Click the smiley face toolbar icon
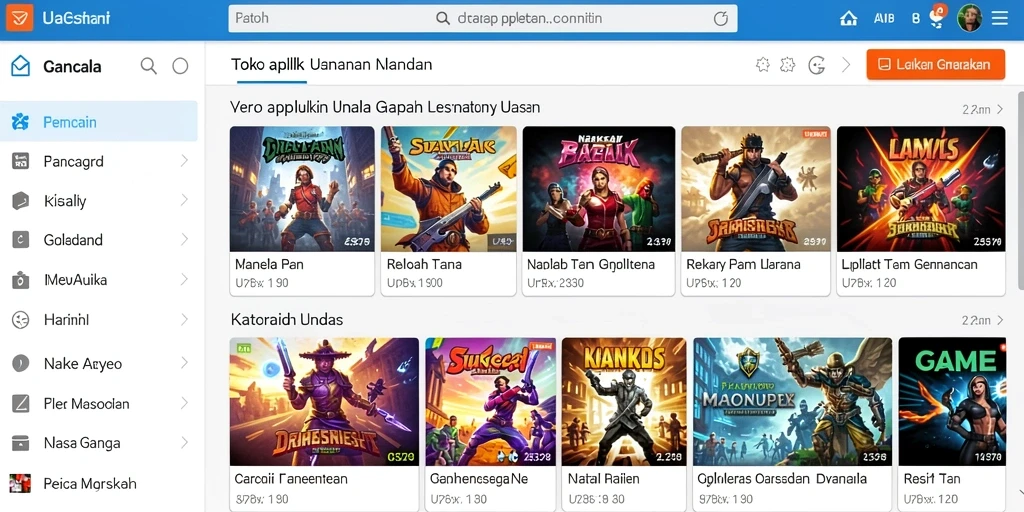The height and width of the screenshot is (512, 1024). tap(816, 64)
